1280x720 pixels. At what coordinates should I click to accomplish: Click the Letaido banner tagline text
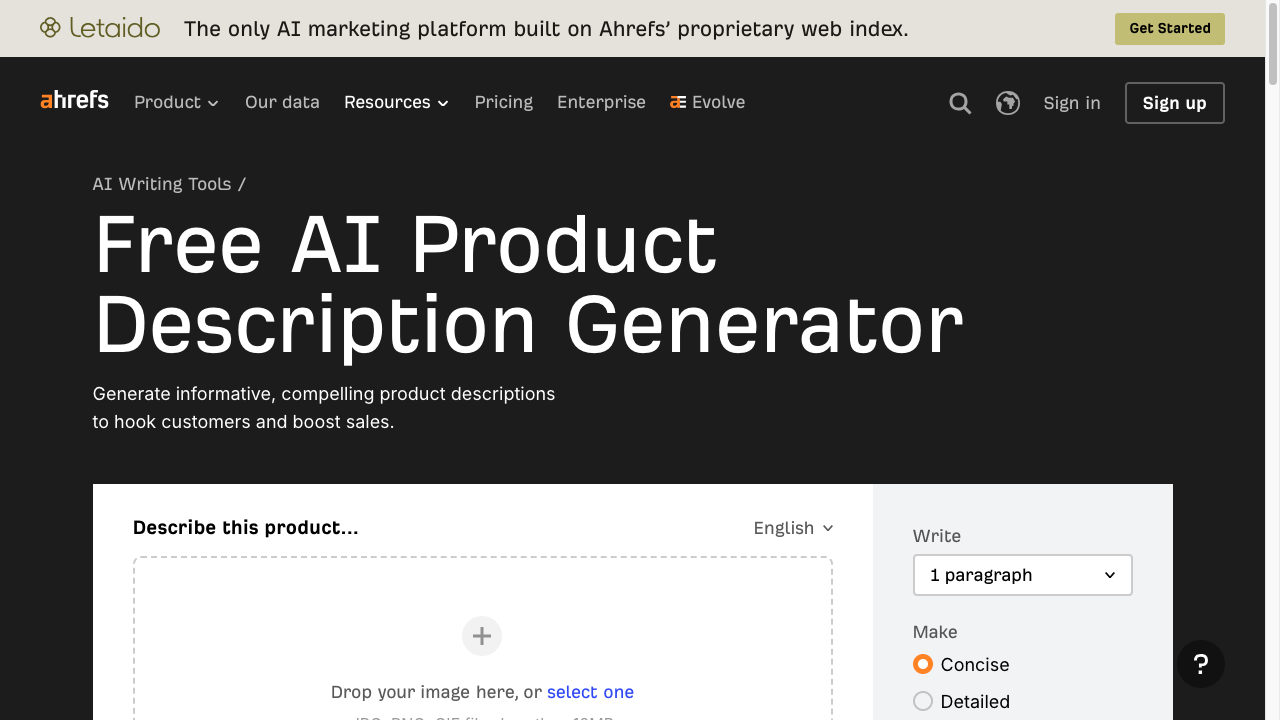coord(546,28)
